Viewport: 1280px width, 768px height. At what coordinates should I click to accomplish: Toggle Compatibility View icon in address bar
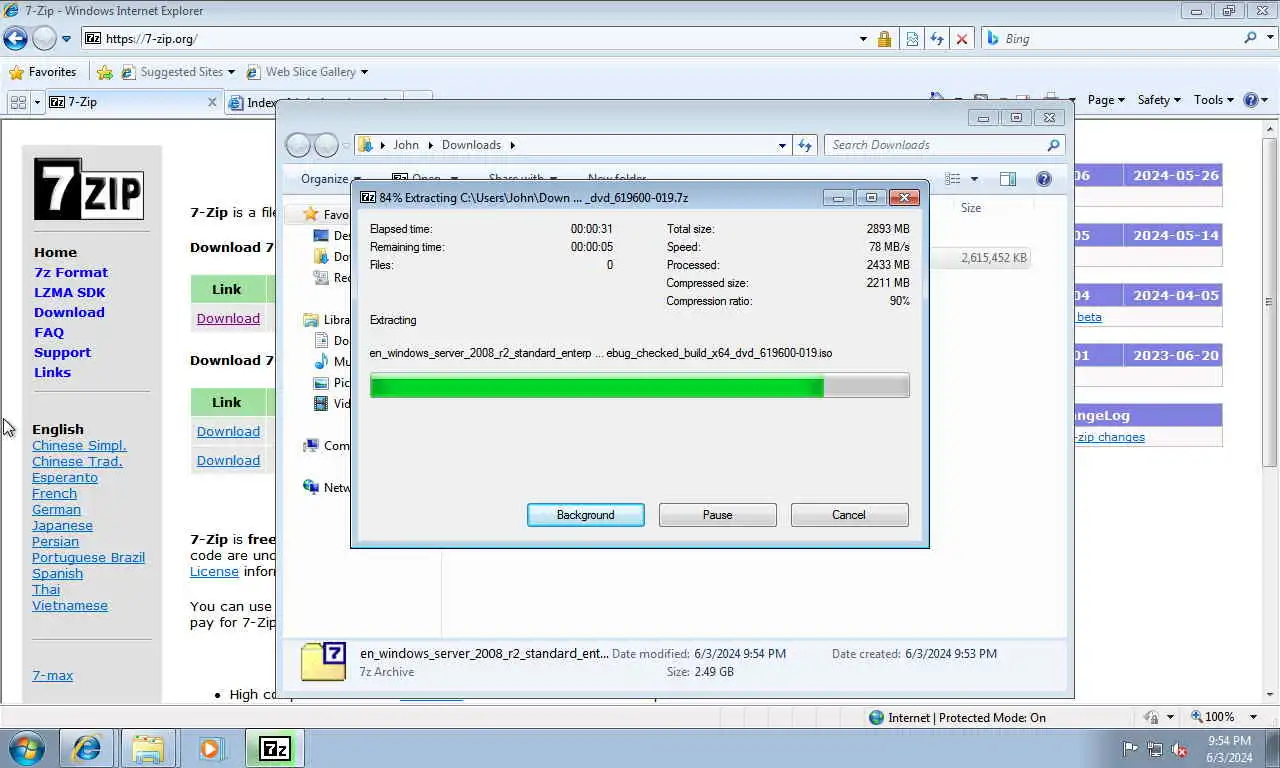tap(912, 39)
